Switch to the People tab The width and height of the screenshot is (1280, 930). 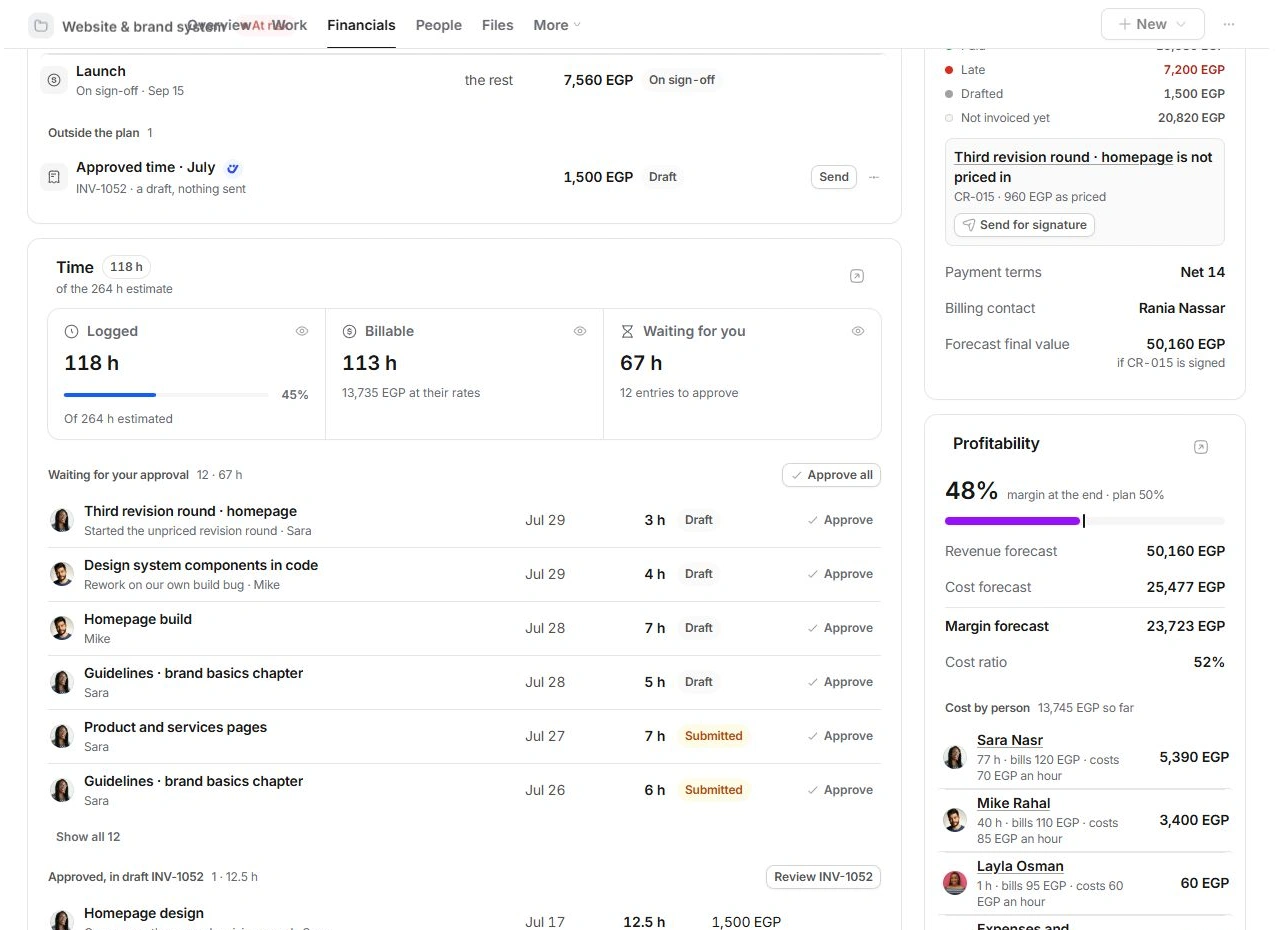[439, 25]
